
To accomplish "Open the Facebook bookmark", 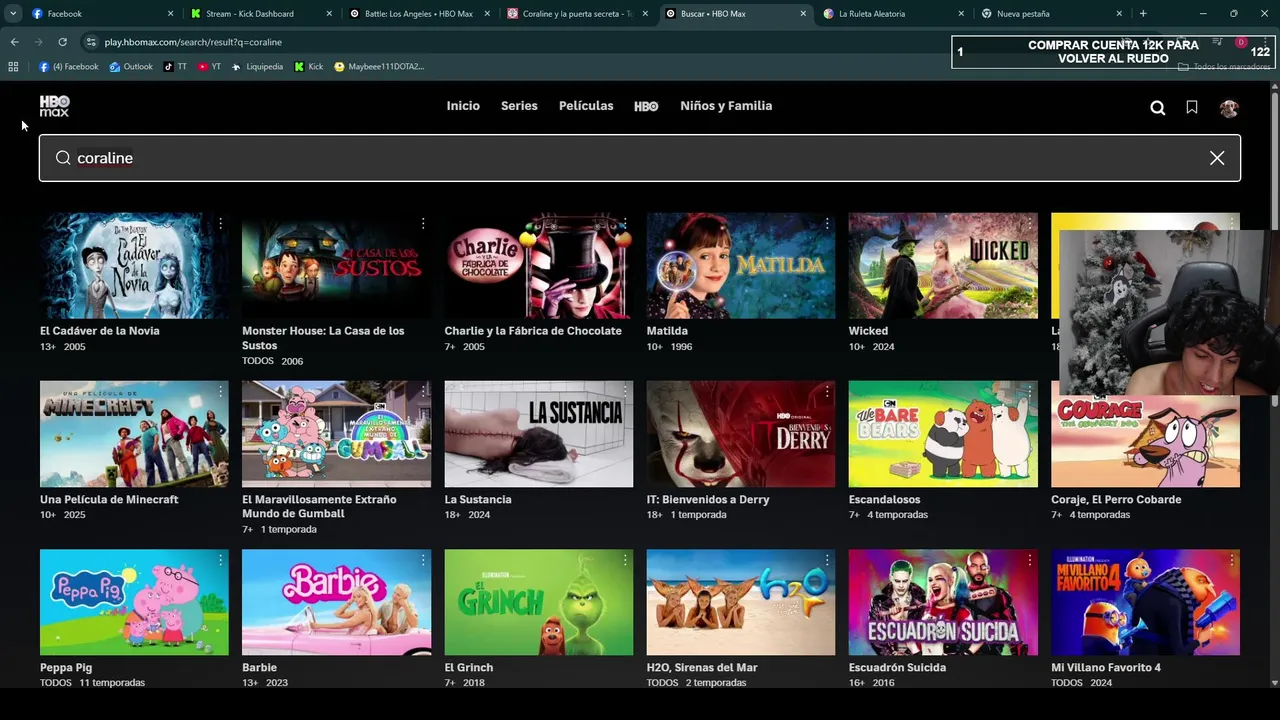I will tap(69, 66).
